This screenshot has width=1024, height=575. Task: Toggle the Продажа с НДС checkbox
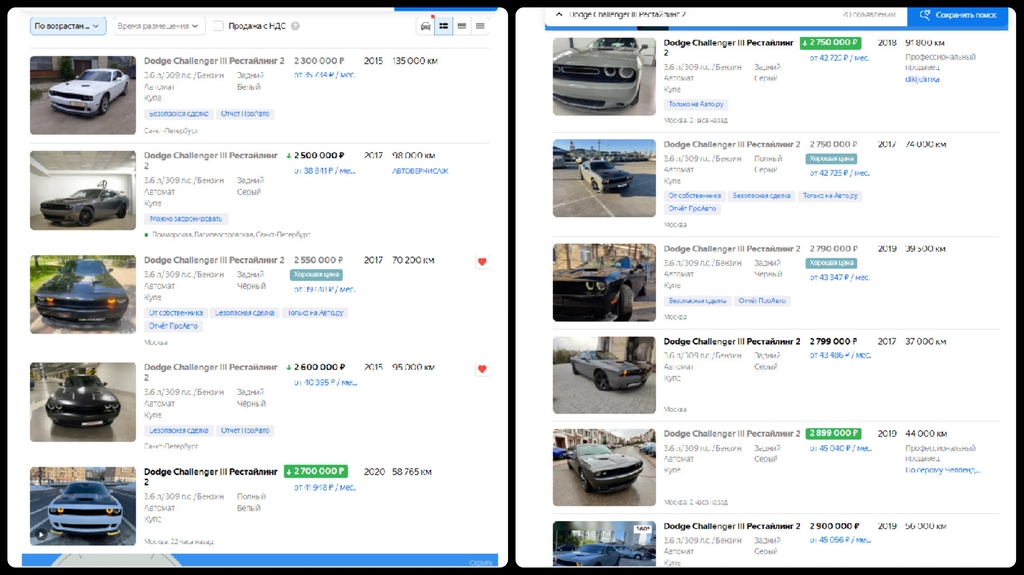[218, 26]
